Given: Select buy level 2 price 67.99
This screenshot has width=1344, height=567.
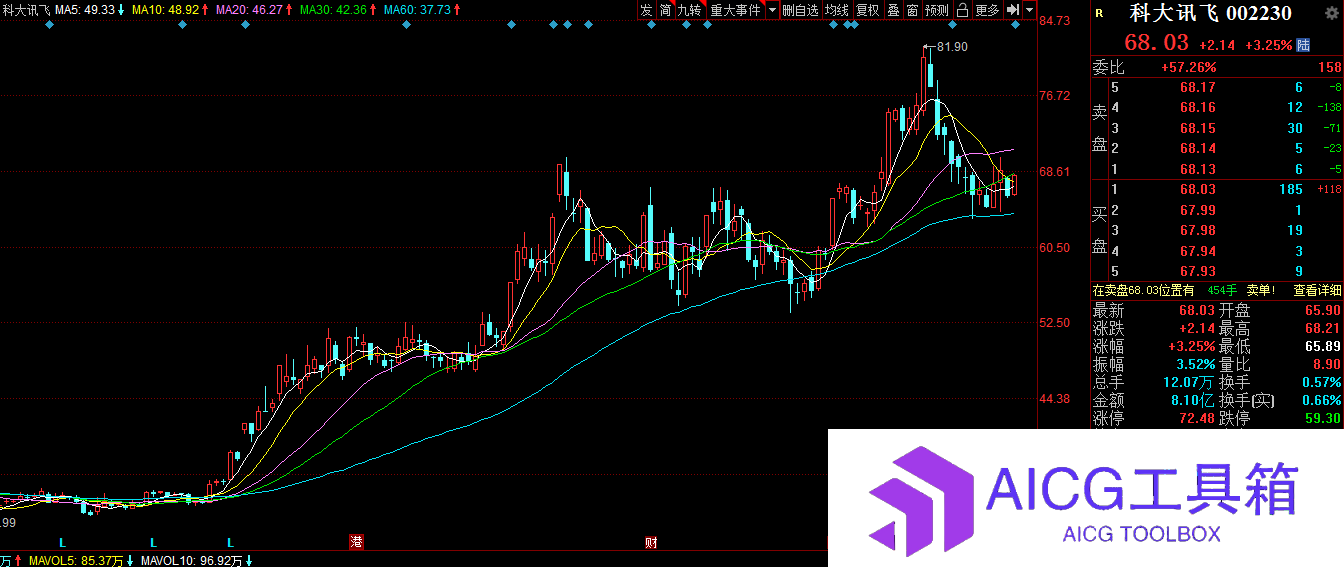Looking at the screenshot, I should [x=1197, y=210].
